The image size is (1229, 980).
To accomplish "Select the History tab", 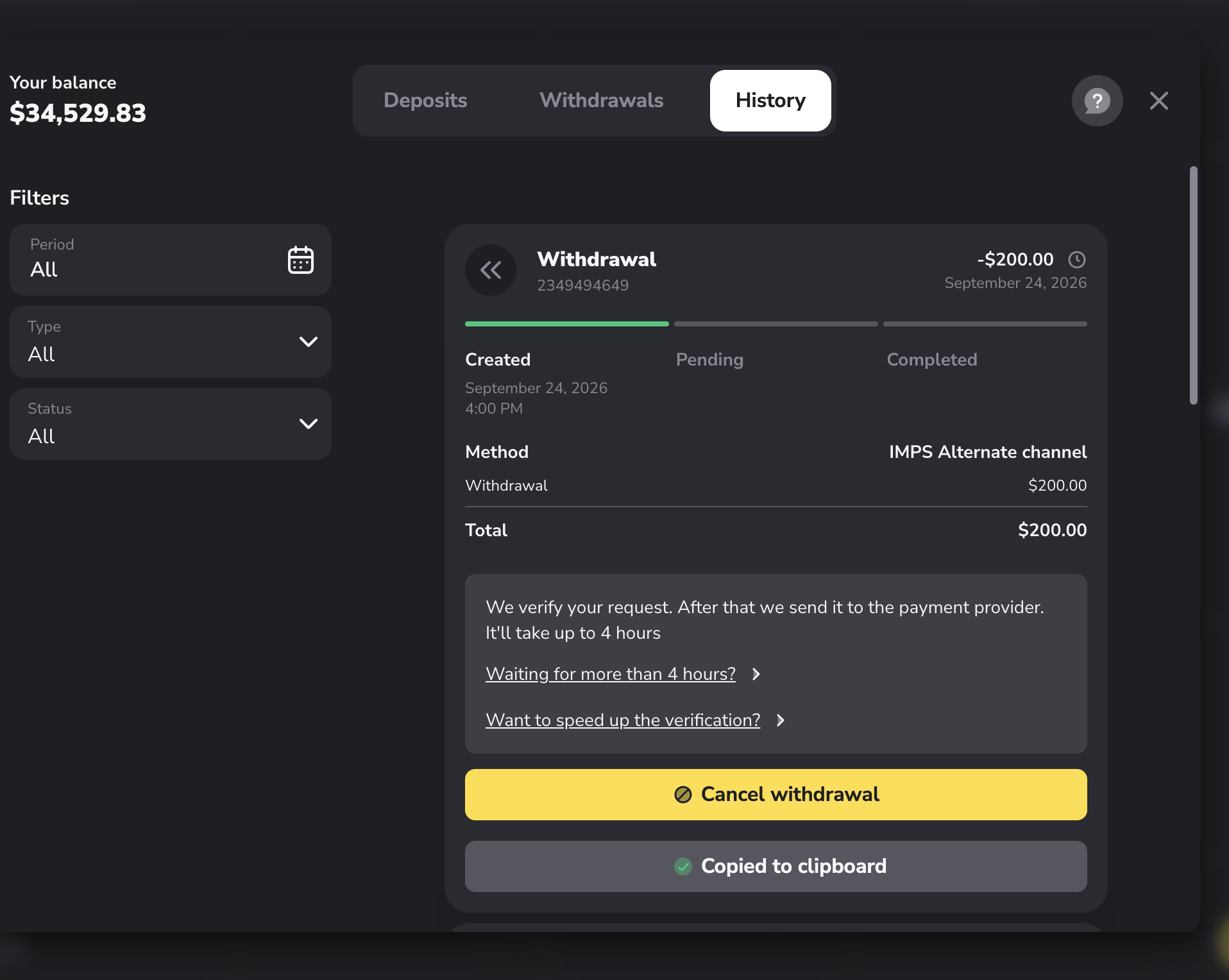I will [770, 101].
